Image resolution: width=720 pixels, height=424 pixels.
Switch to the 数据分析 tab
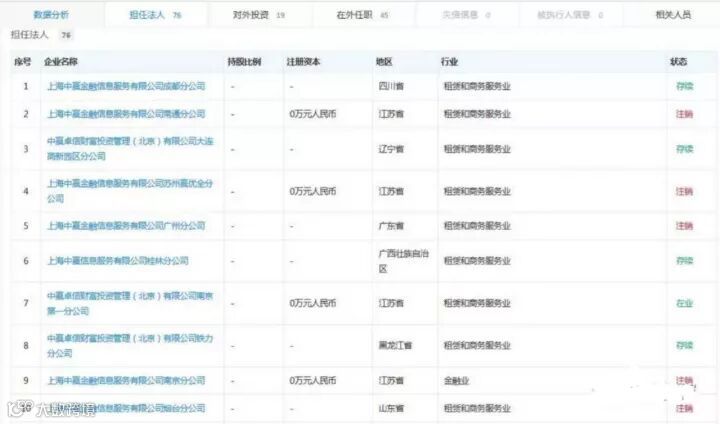tap(51, 15)
